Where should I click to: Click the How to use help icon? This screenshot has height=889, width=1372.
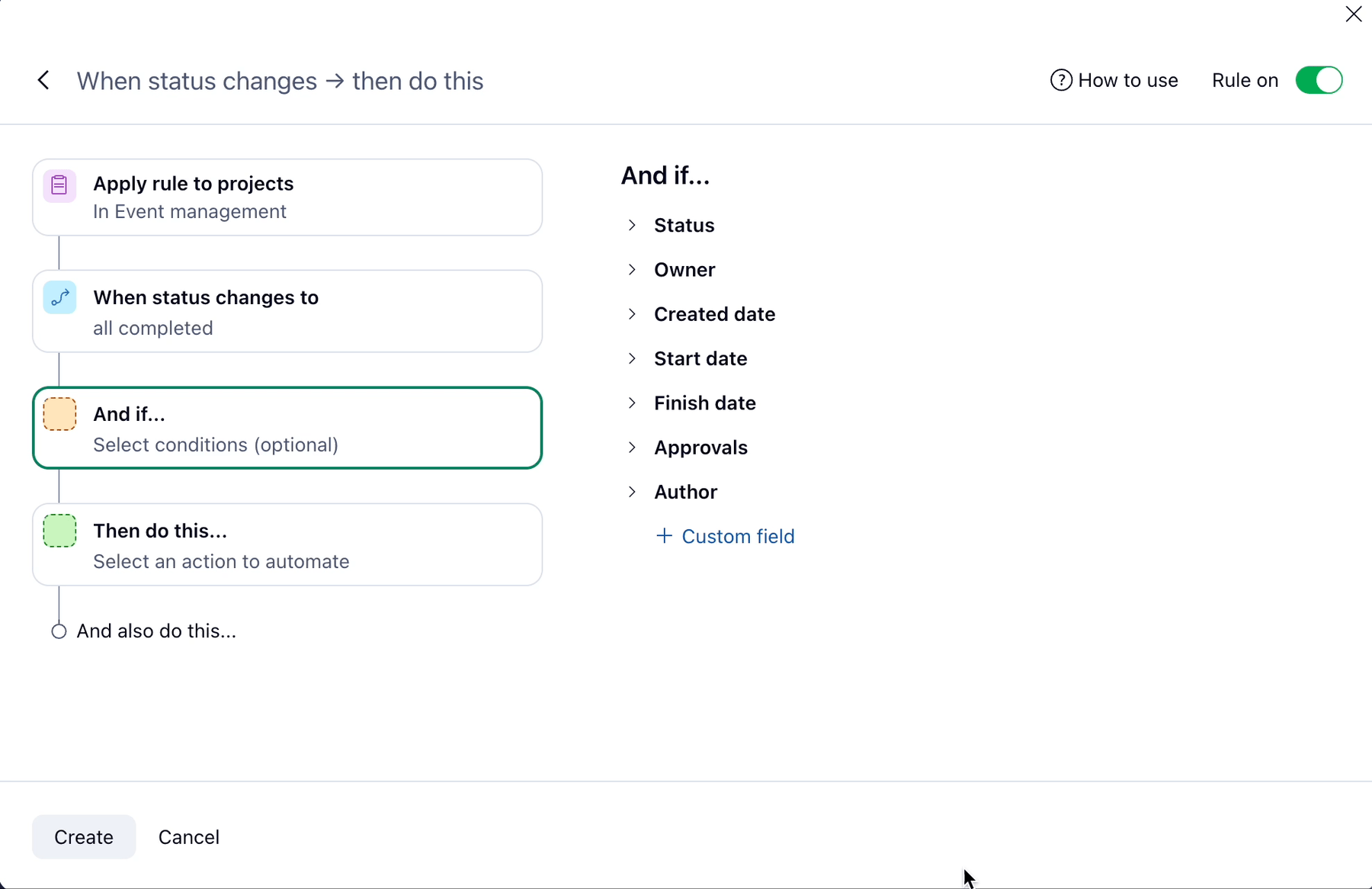pyautogui.click(x=1061, y=80)
